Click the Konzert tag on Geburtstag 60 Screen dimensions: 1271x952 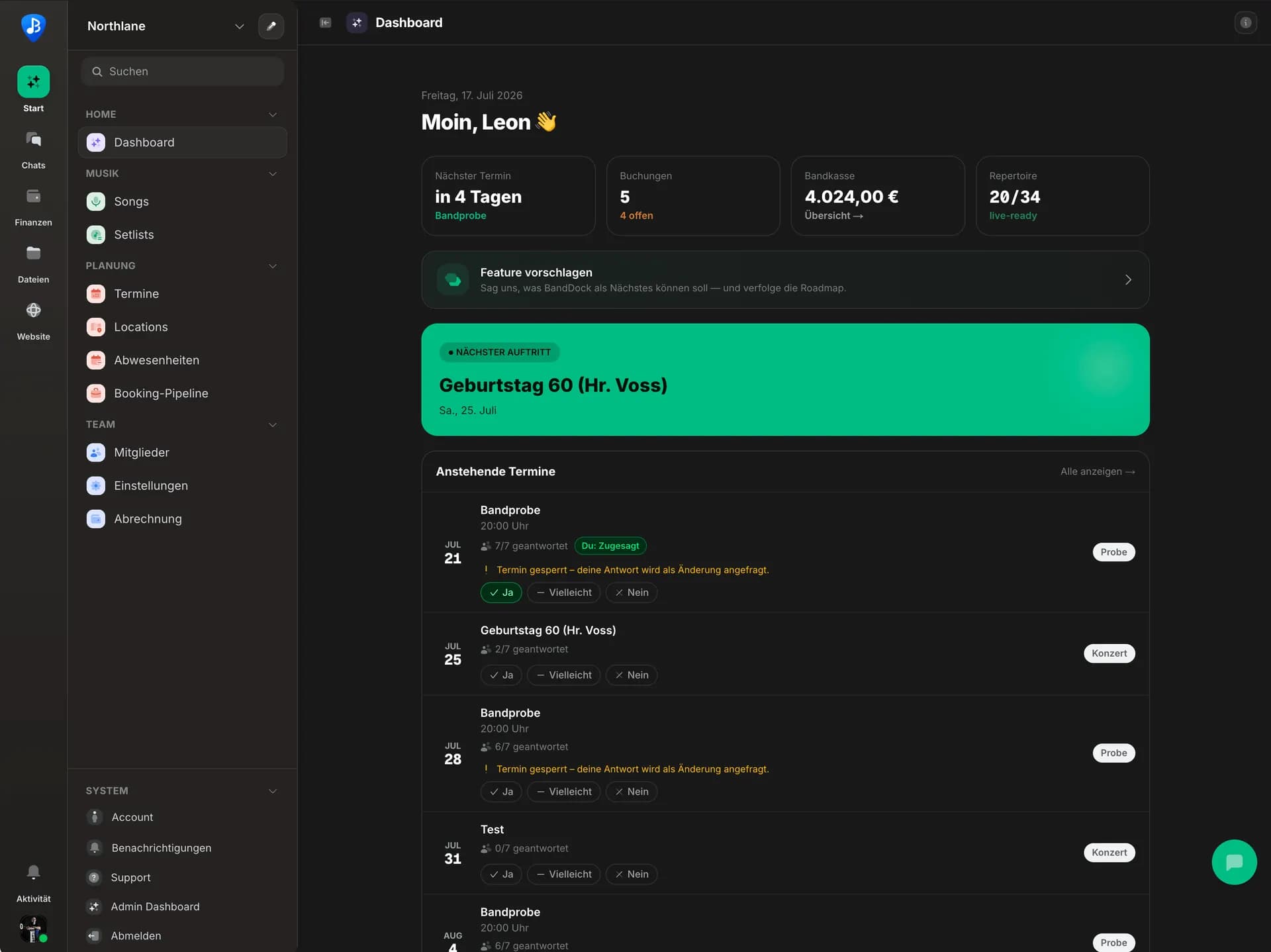(1109, 653)
